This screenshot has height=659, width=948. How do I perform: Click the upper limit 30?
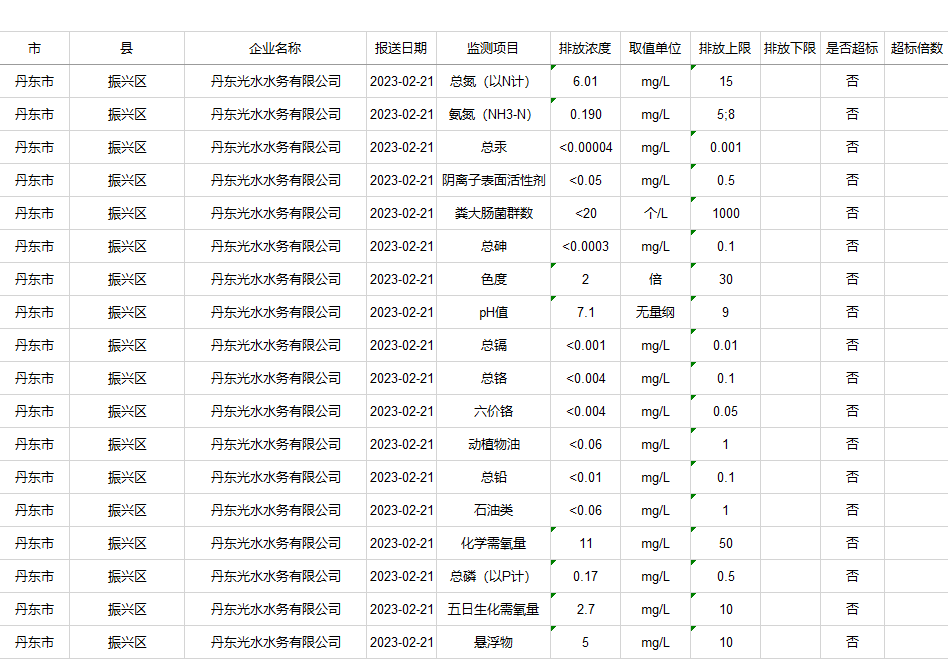pyautogui.click(x=725, y=279)
